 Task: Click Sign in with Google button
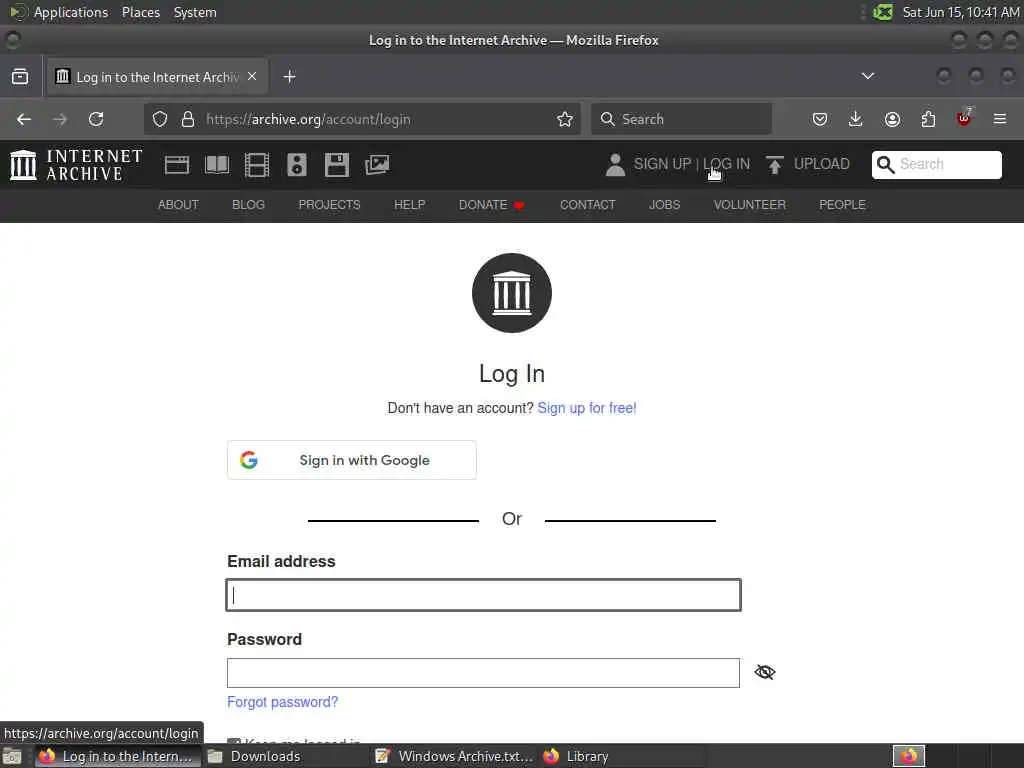[351, 460]
